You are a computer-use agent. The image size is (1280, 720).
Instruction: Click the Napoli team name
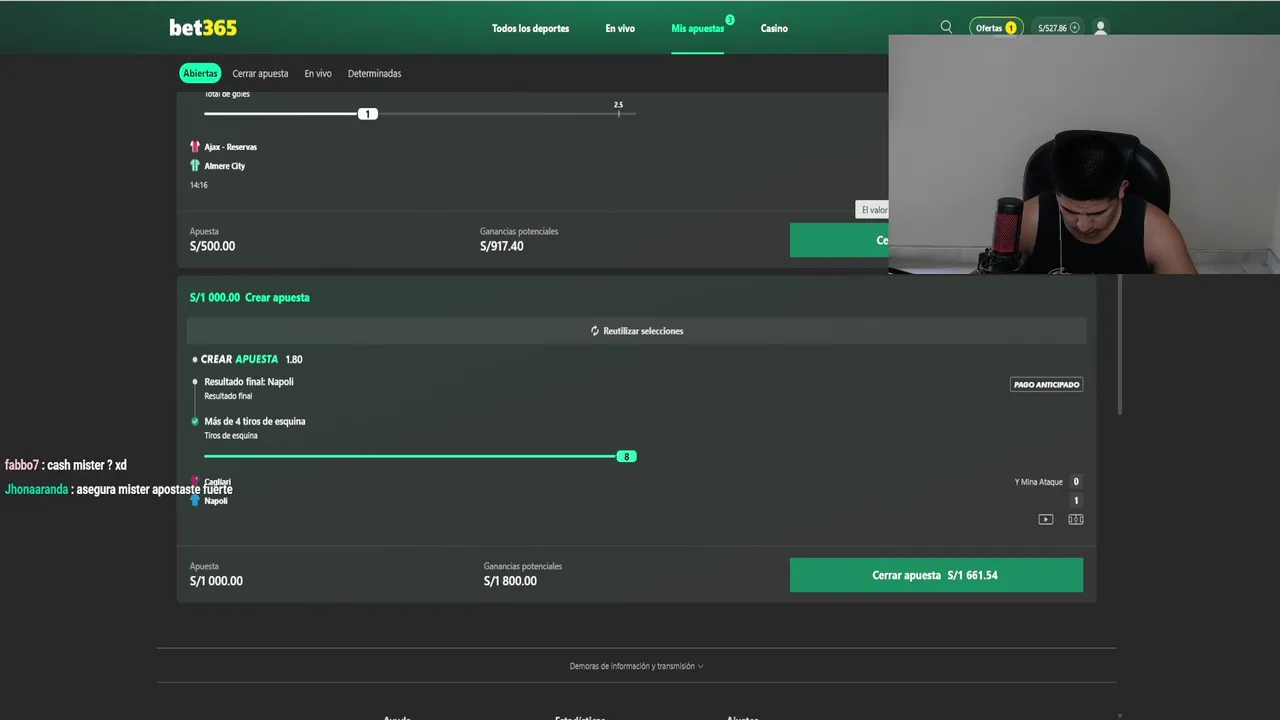216,500
